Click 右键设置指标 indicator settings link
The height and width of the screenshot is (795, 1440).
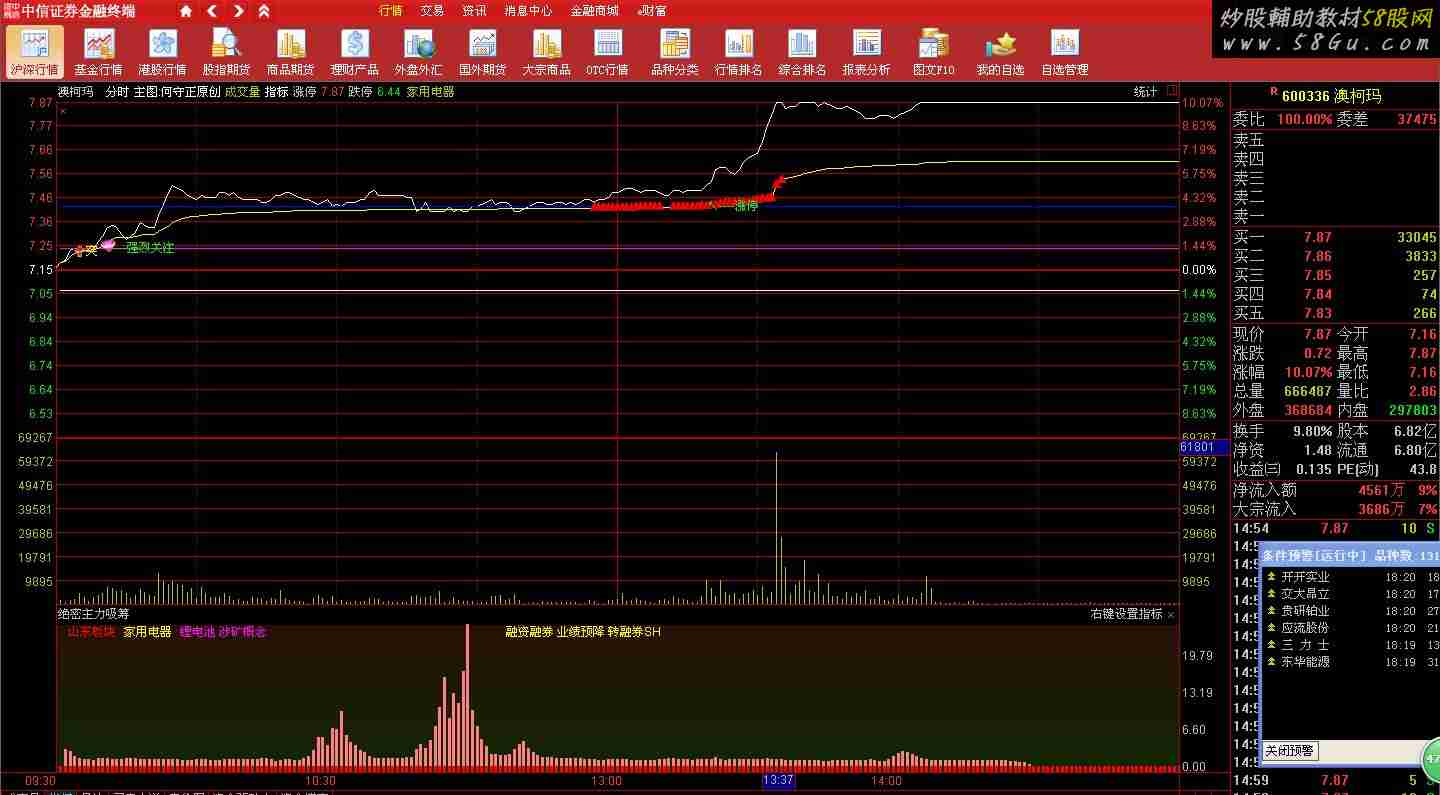(1127, 614)
